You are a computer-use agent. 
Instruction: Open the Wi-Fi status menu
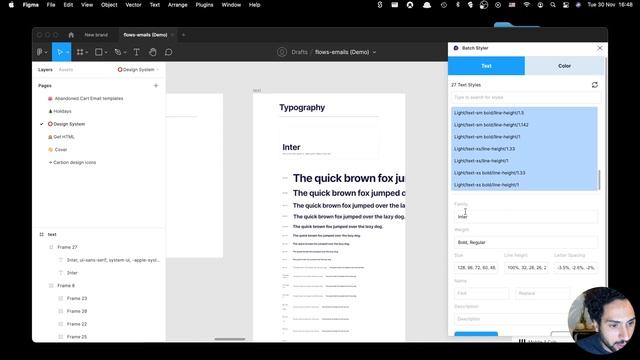[527, 5]
